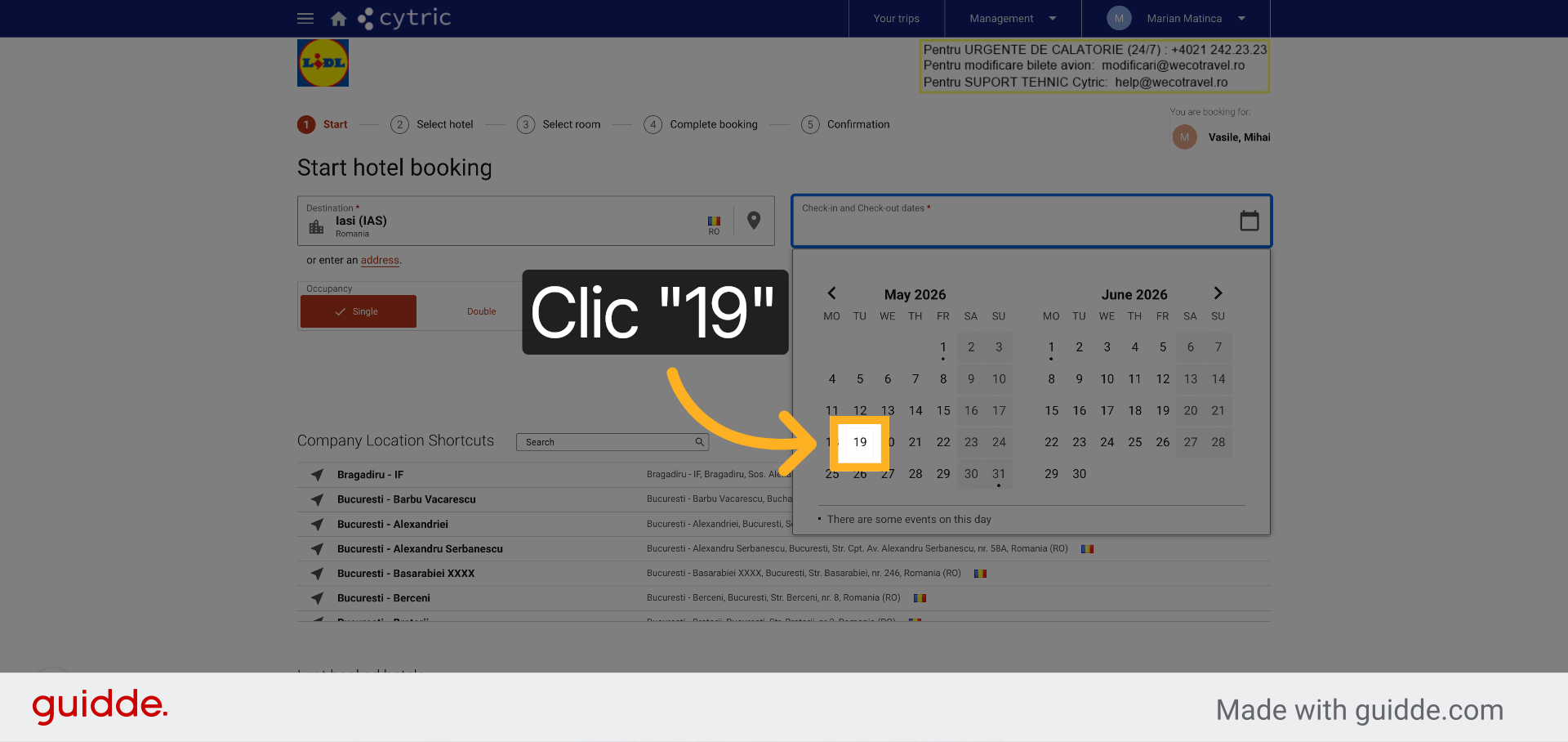This screenshot has height=742, width=1568.
Task: Select the Bragadiru - IF location arrow icon
Action: pos(317,475)
